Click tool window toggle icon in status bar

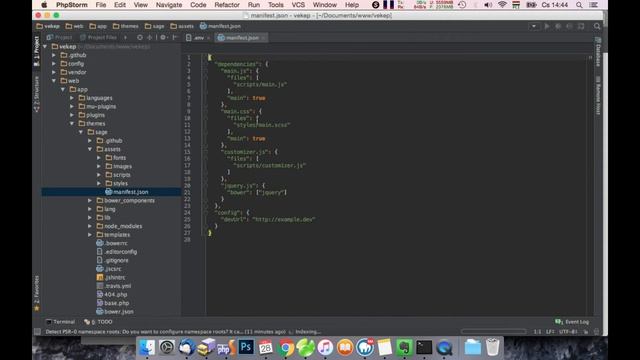pos(37,331)
